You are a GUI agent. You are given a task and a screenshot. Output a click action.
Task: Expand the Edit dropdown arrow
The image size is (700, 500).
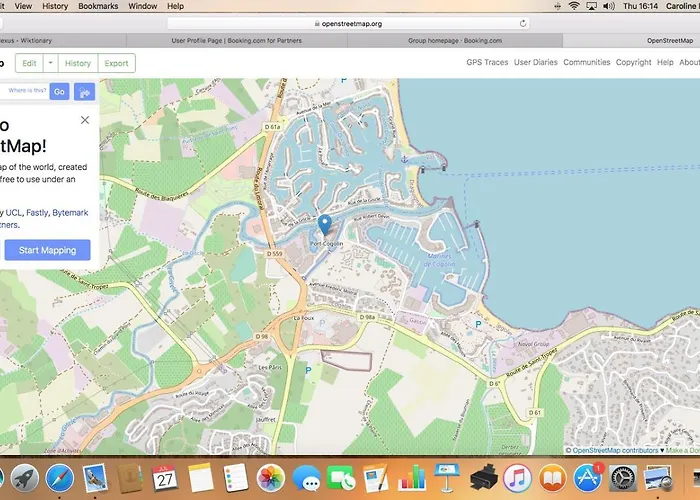pyautogui.click(x=50, y=63)
